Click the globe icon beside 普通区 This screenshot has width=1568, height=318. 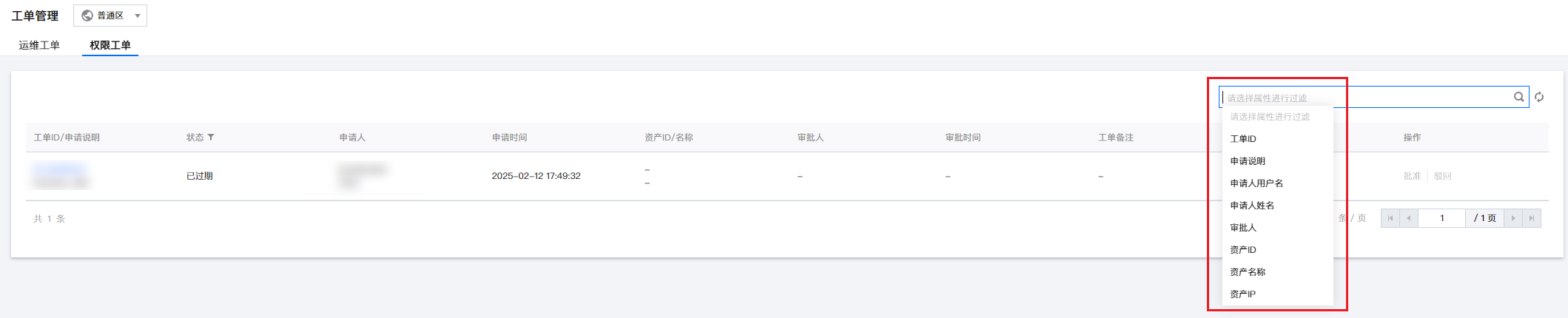87,16
